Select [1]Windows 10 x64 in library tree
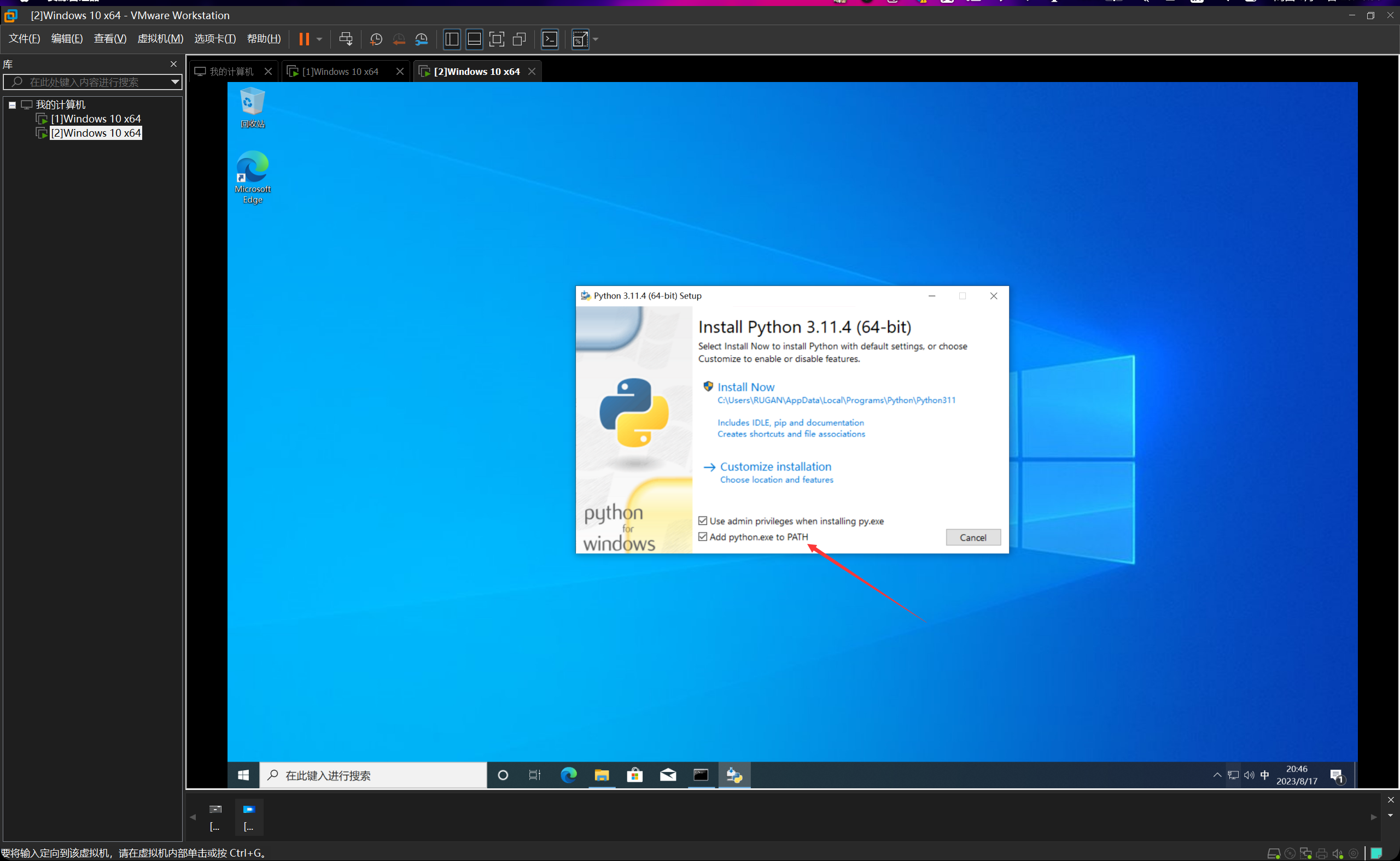Screen dimensions: 1400x861 point(96,119)
